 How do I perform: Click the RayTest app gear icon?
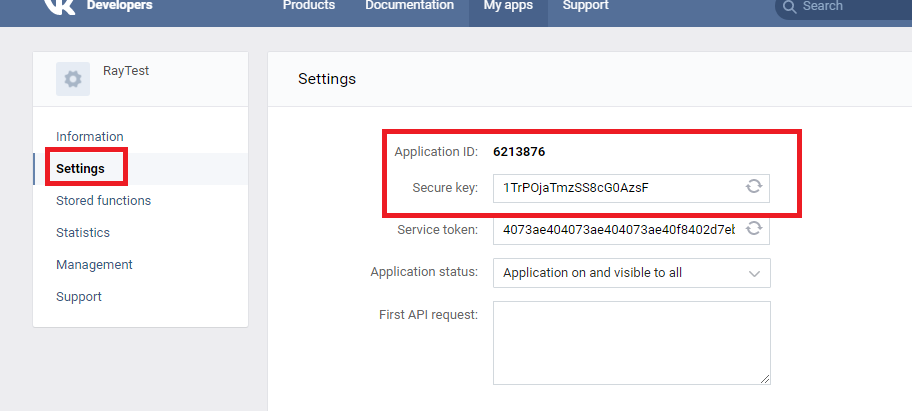click(x=73, y=79)
